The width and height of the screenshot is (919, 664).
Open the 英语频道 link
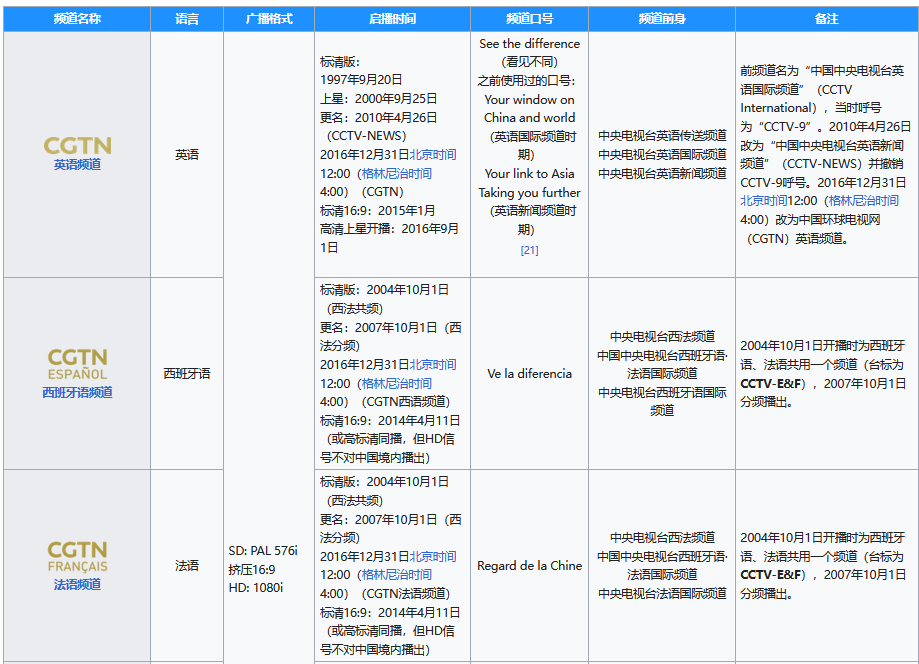tap(77, 165)
